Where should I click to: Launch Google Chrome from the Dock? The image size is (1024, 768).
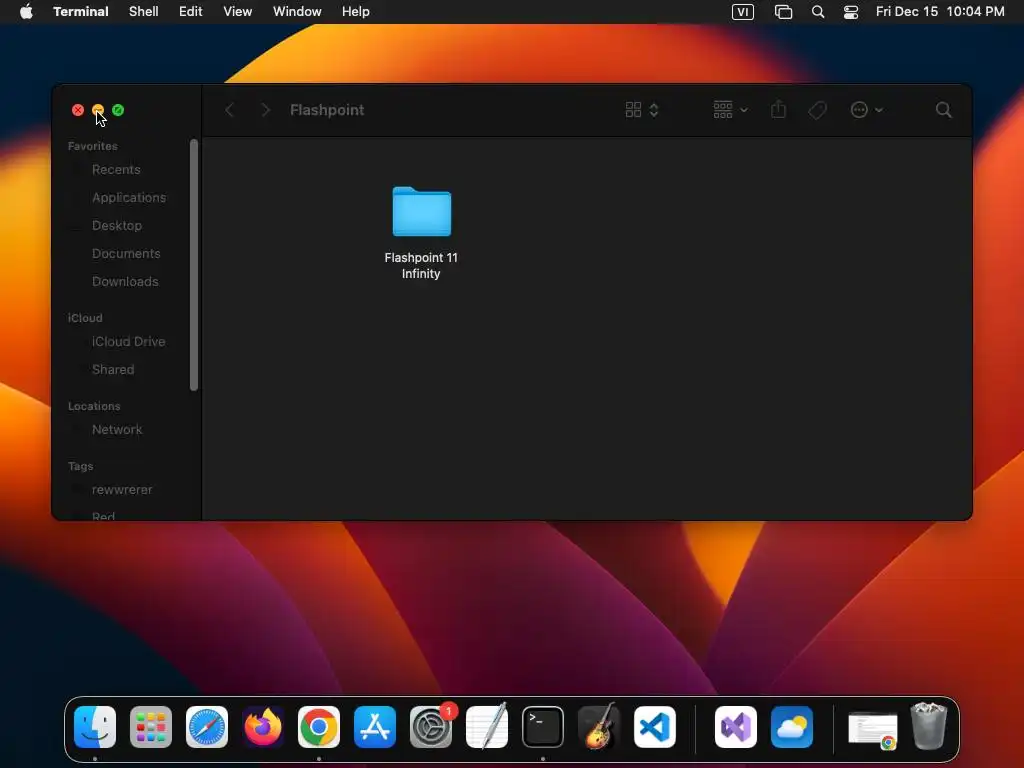(319, 727)
